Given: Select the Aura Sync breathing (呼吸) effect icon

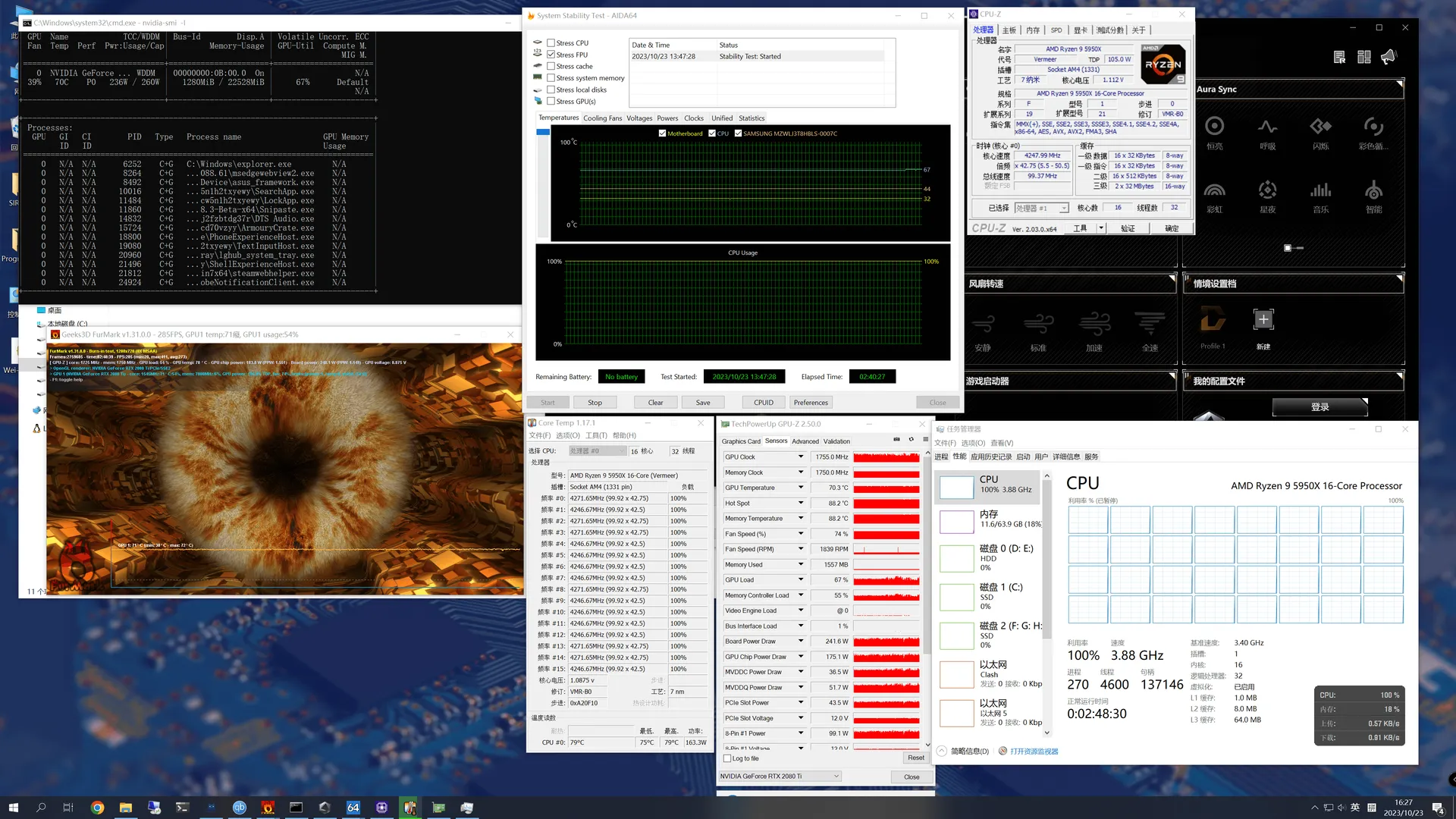Looking at the screenshot, I should (1267, 127).
